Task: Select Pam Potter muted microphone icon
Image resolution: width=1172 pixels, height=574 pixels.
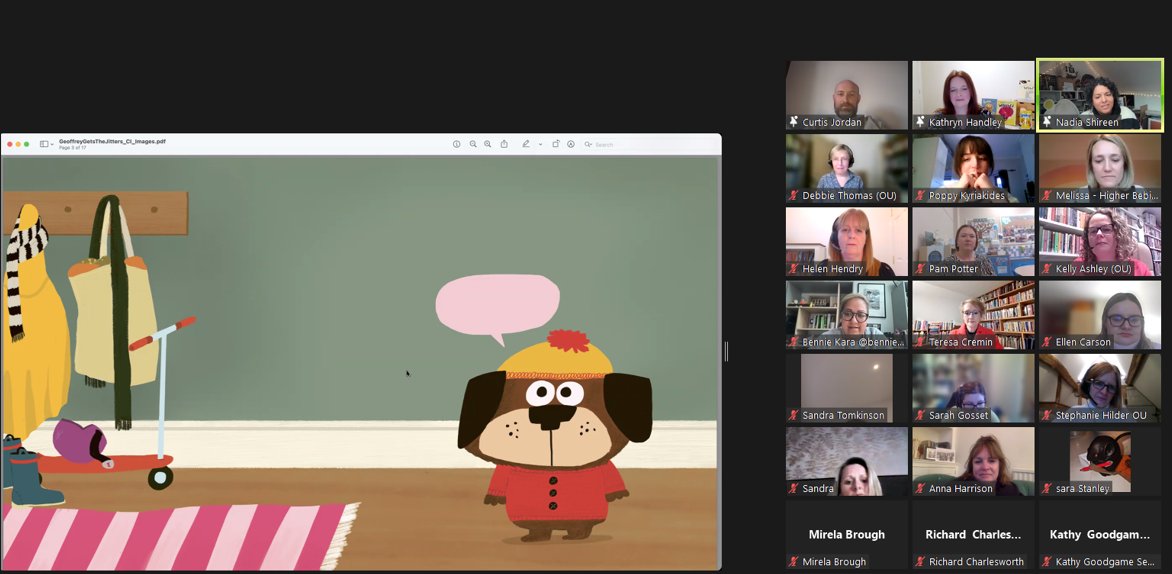Action: (920, 268)
